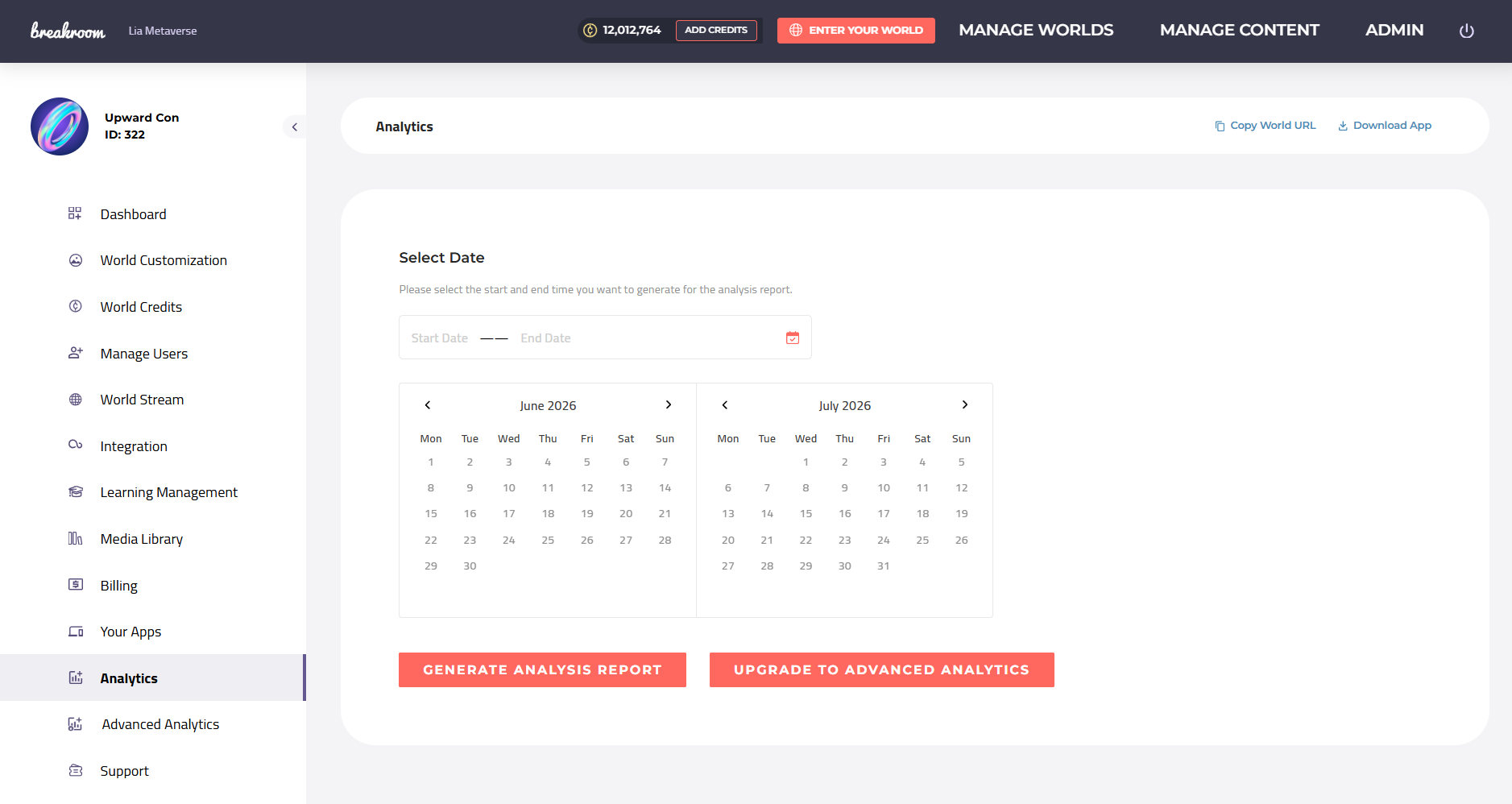Click the power logout icon
This screenshot has height=804, width=1512.
coord(1467,31)
